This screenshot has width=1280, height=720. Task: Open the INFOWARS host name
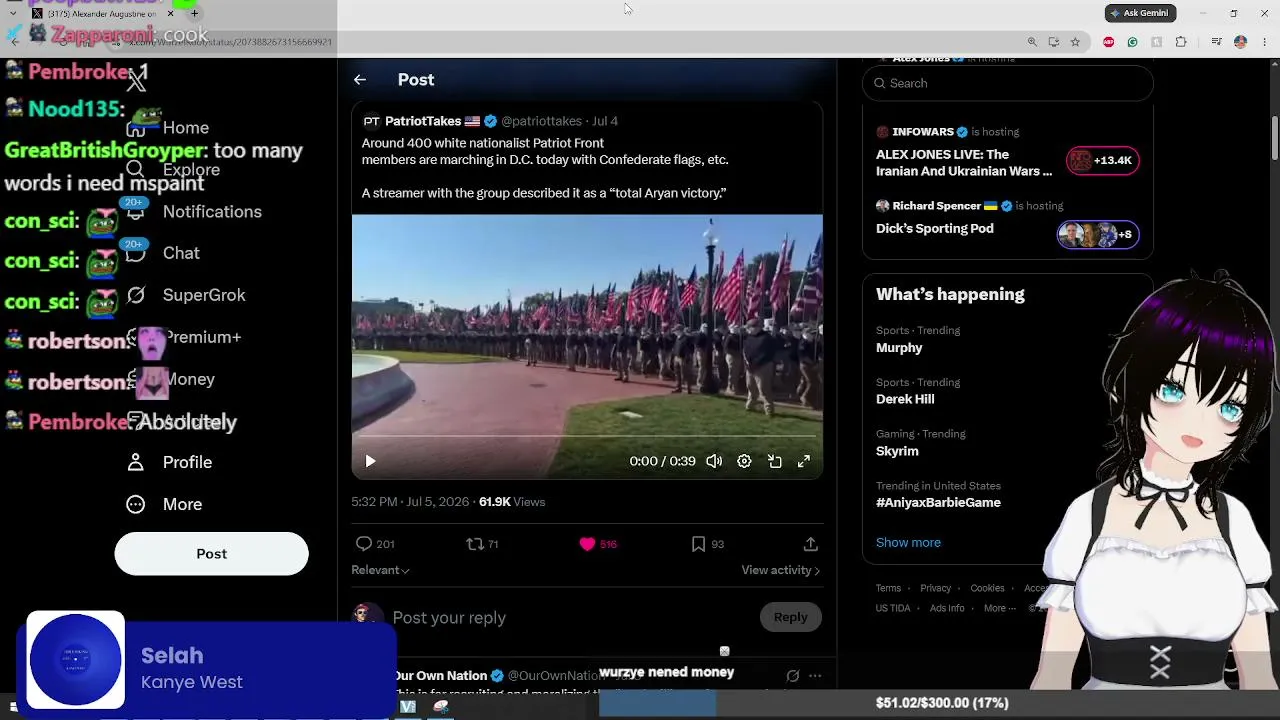click(x=923, y=132)
